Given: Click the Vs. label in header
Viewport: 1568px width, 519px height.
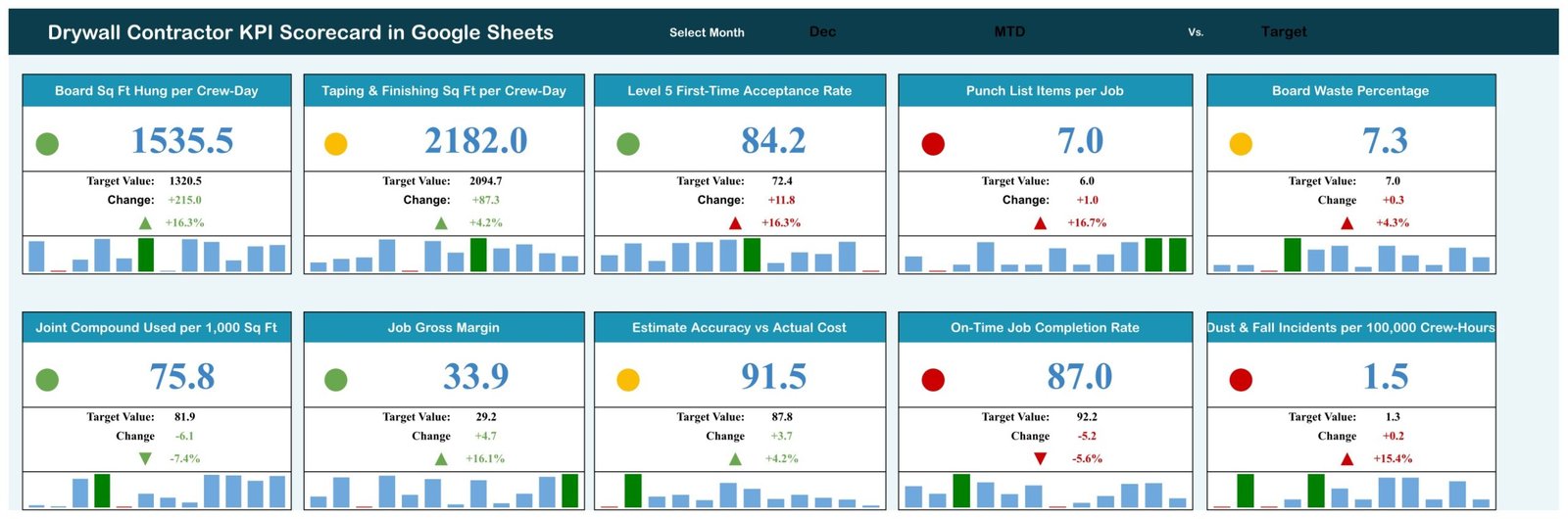Looking at the screenshot, I should click(1196, 32).
